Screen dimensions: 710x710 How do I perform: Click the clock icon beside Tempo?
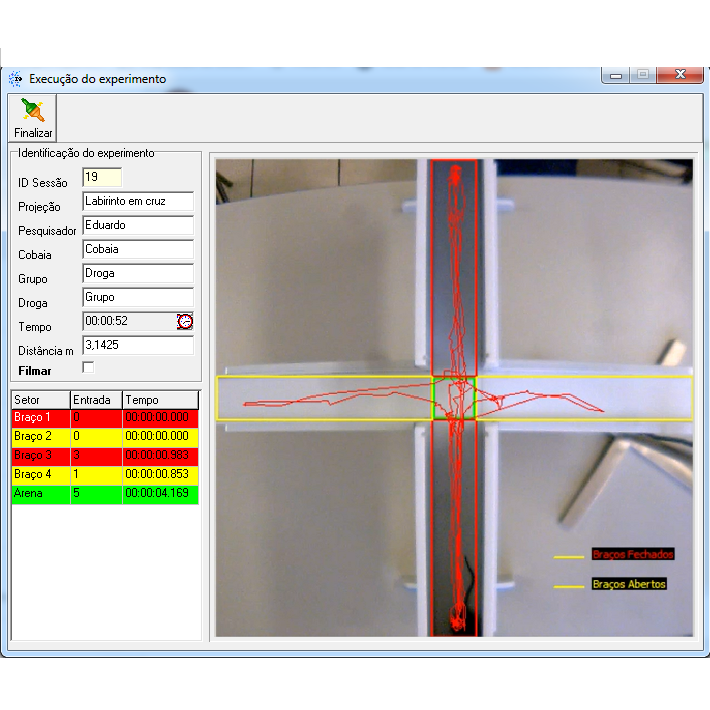click(184, 321)
